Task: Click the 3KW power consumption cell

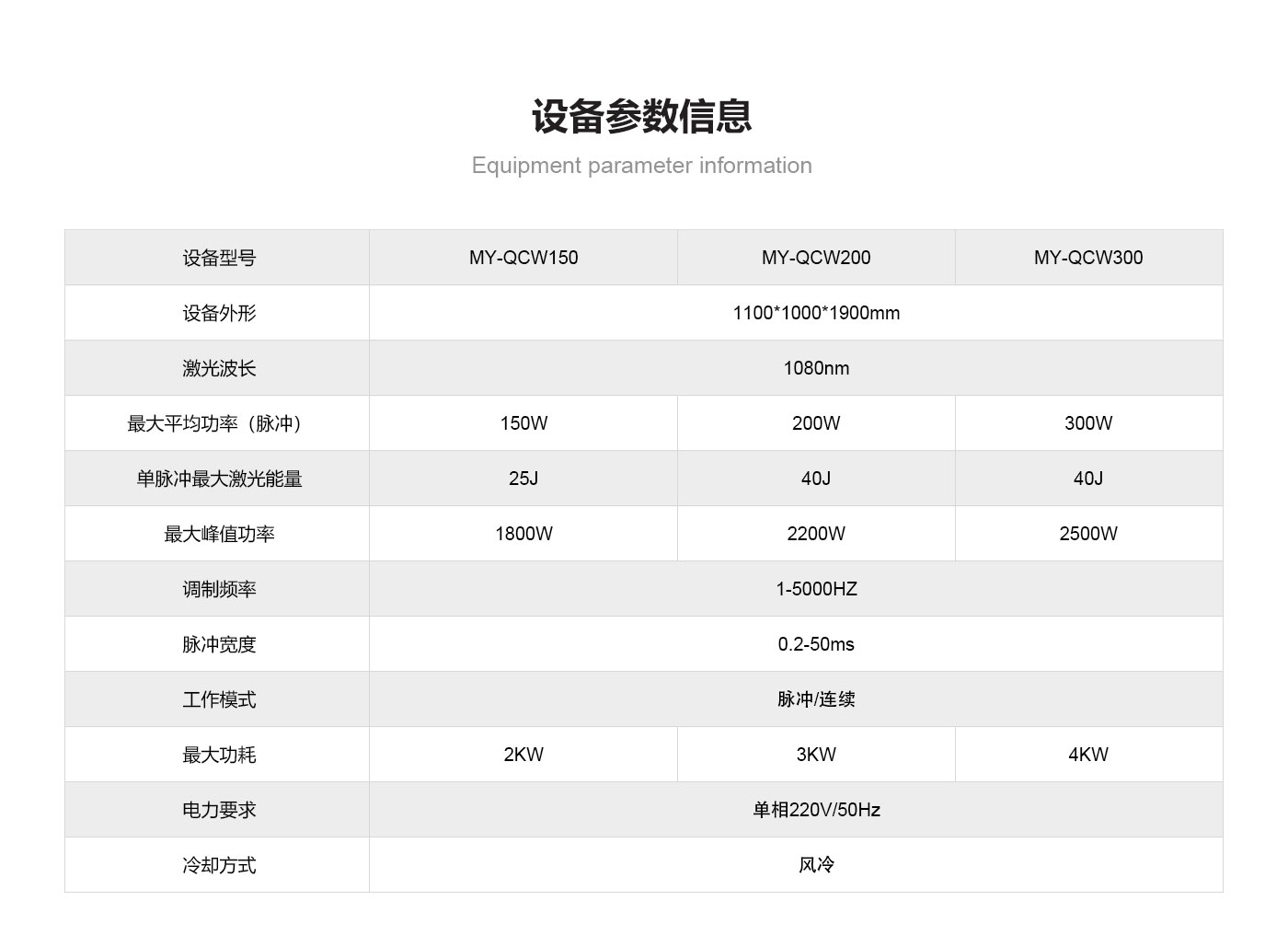Action: point(815,755)
